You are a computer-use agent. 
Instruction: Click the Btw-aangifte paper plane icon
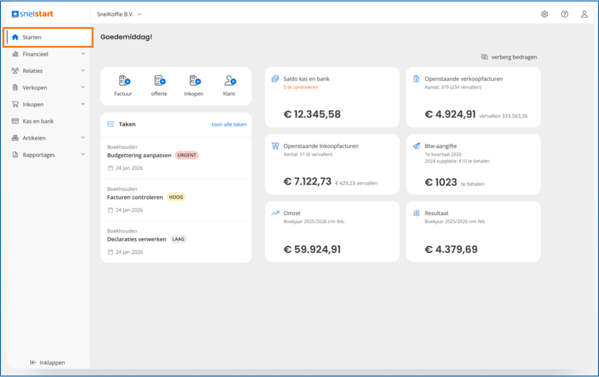416,146
